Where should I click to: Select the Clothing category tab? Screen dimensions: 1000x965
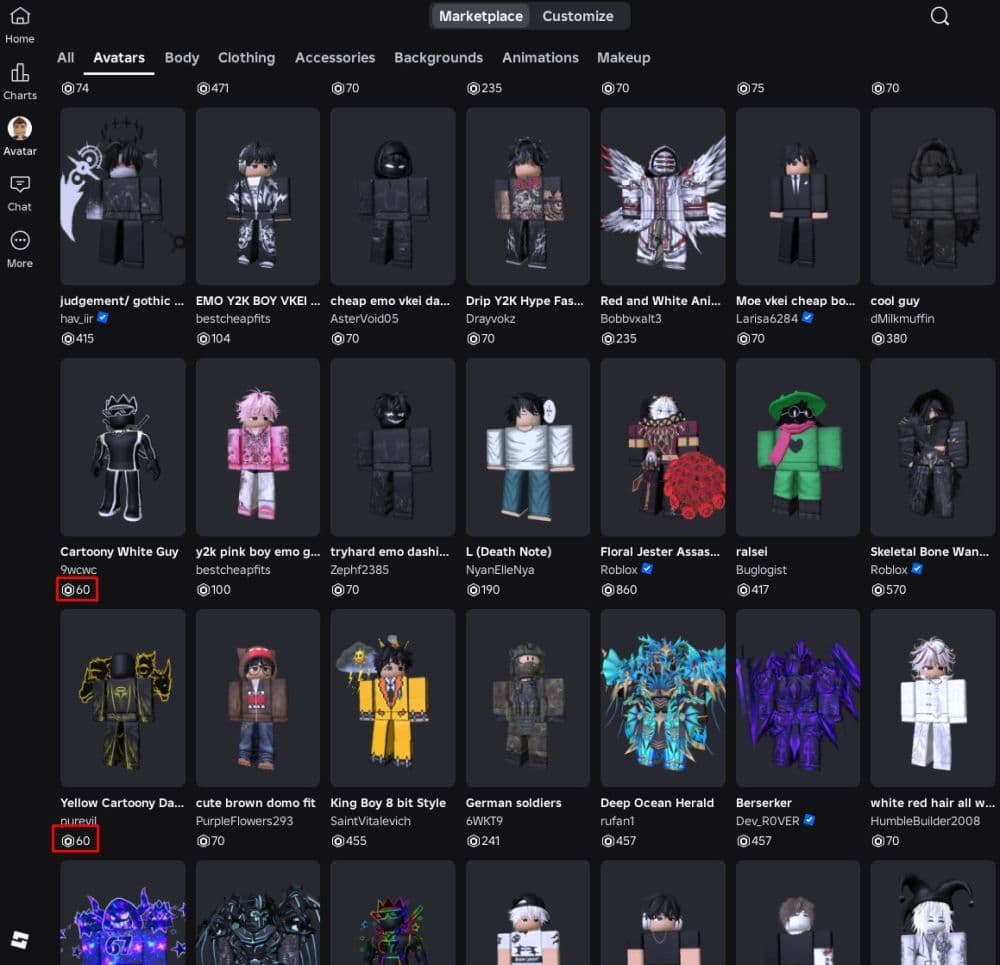pos(246,57)
